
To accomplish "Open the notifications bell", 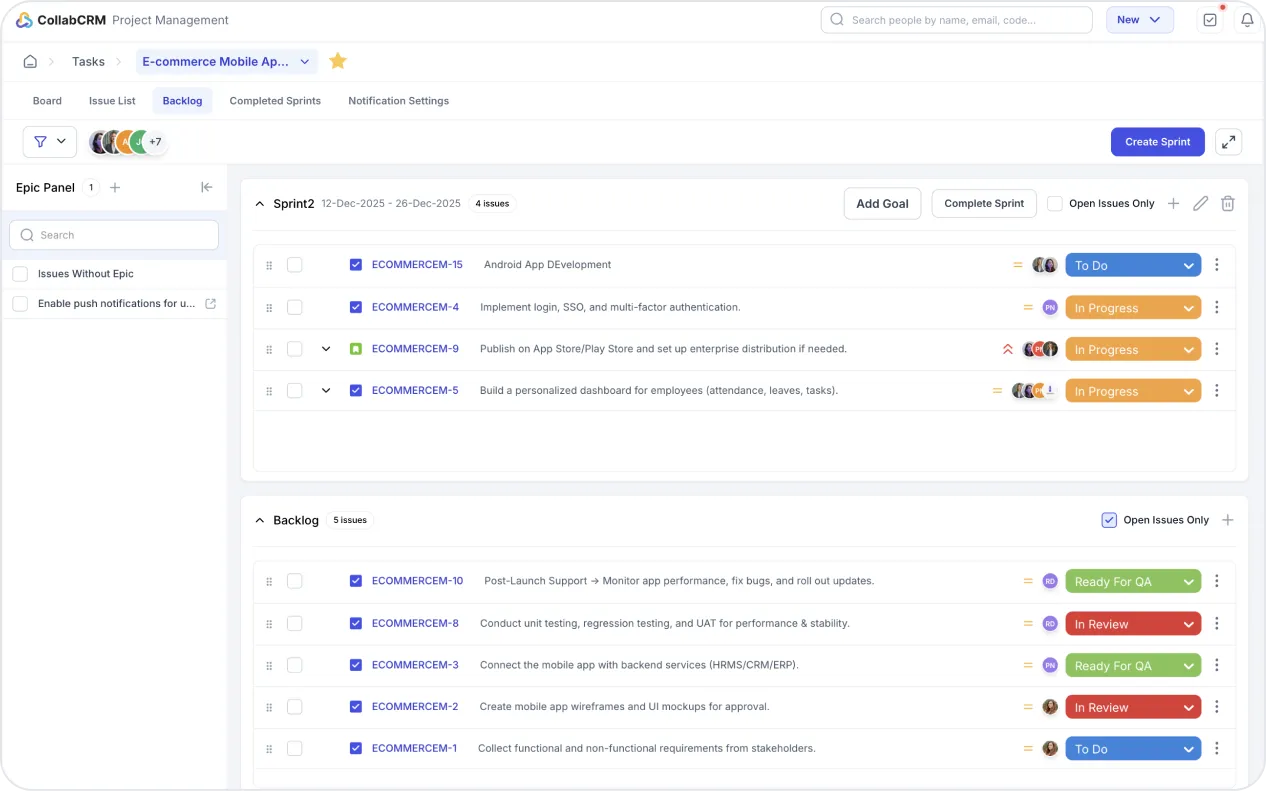I will click(x=1246, y=20).
